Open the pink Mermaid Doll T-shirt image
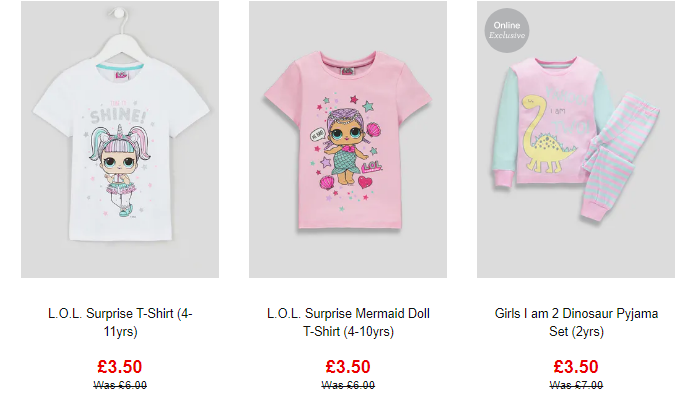 coord(348,139)
